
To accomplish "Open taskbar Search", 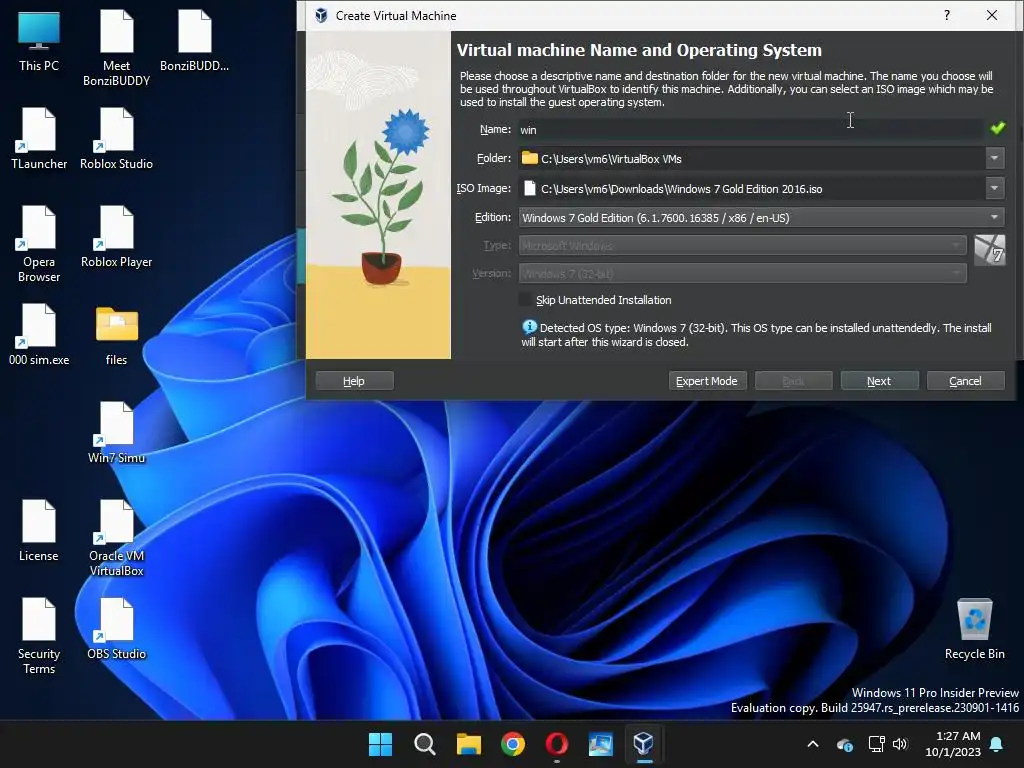I will click(424, 744).
